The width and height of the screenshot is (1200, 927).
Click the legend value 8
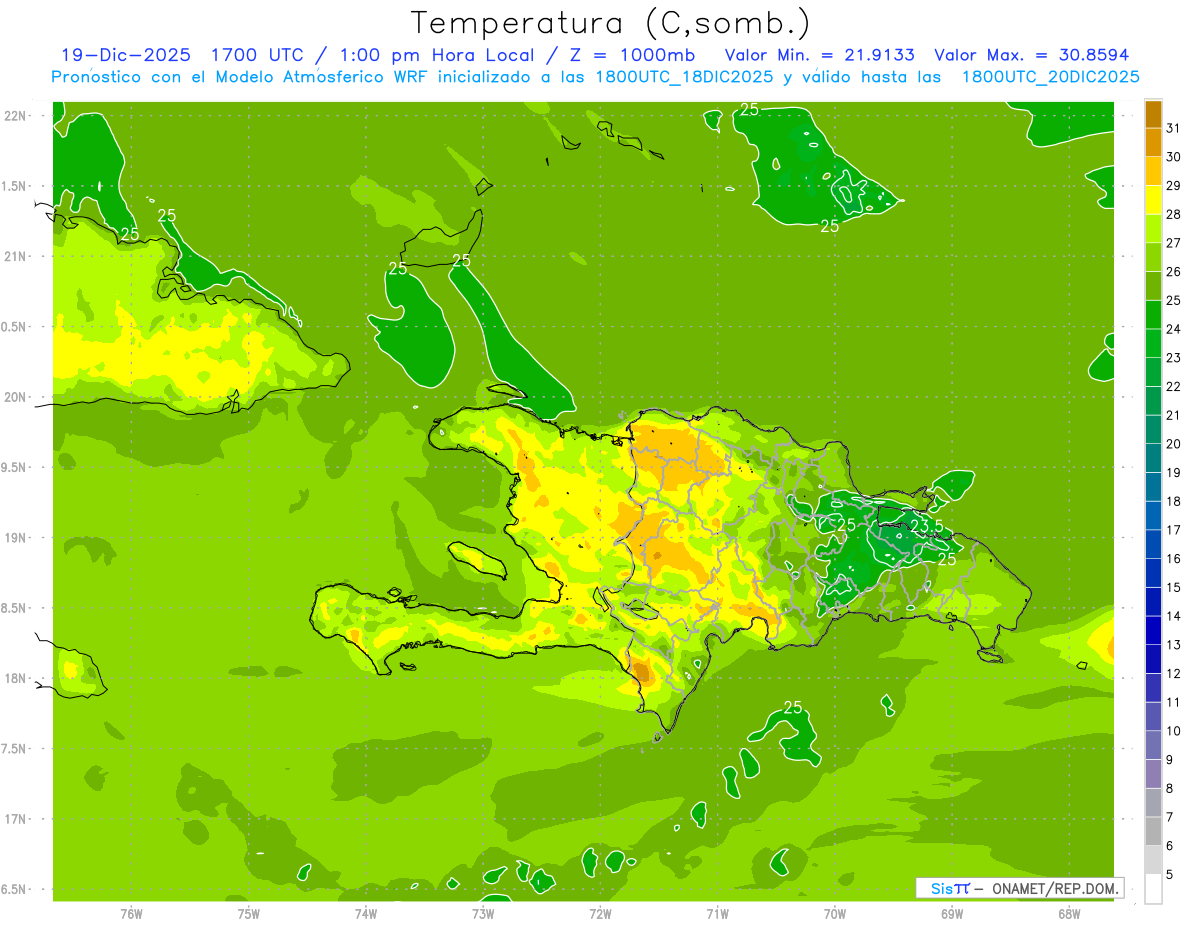(x=1170, y=788)
